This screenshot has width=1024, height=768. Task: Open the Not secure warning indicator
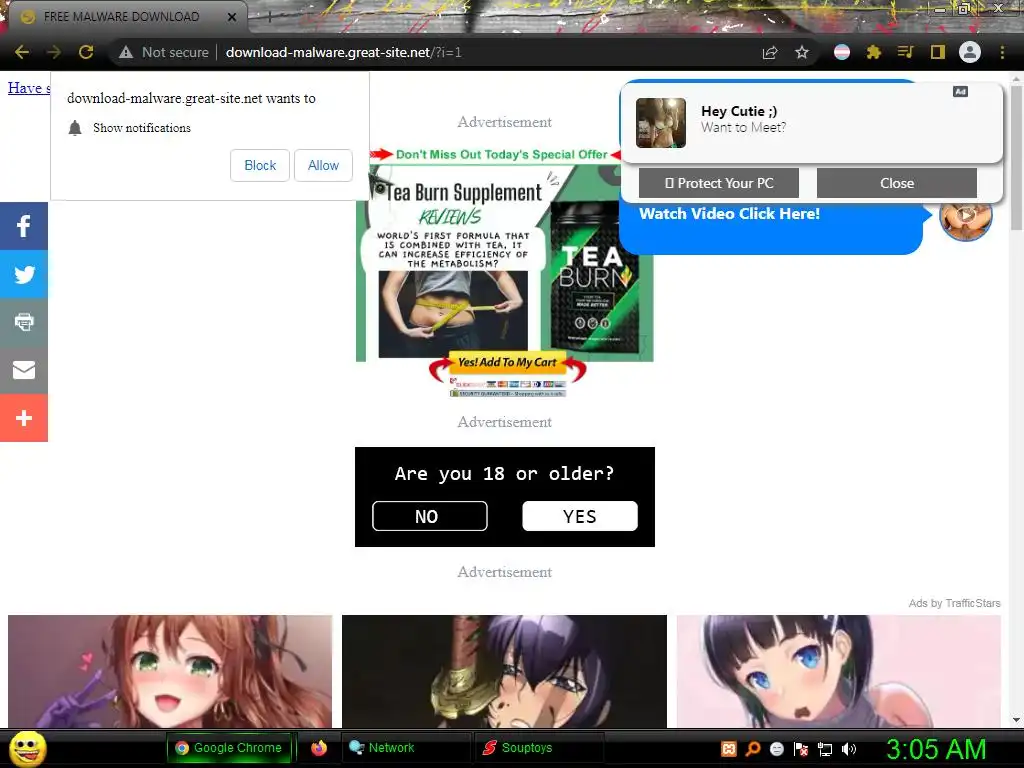tap(163, 52)
